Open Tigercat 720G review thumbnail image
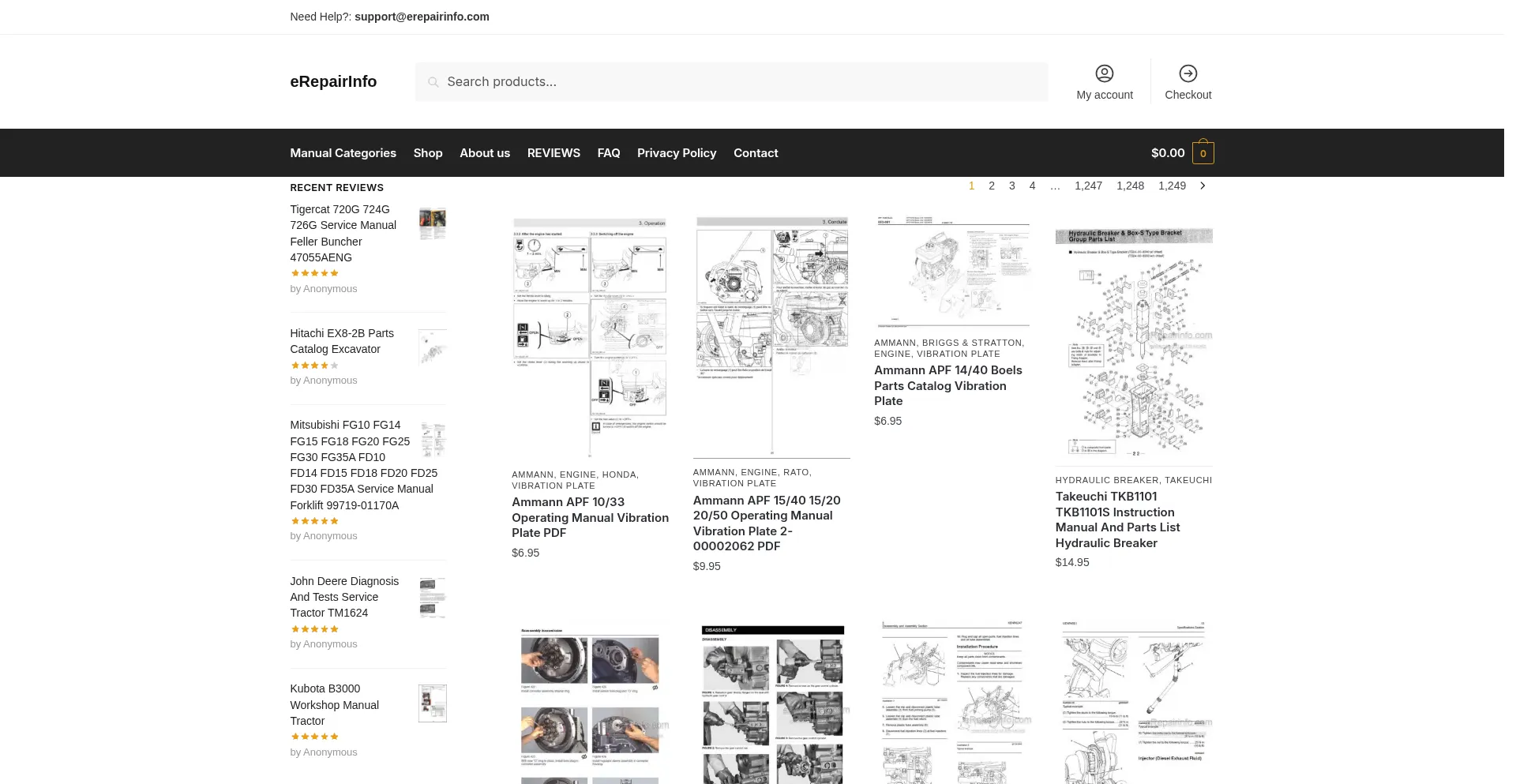This screenshot has width=1516, height=784. 432,224
